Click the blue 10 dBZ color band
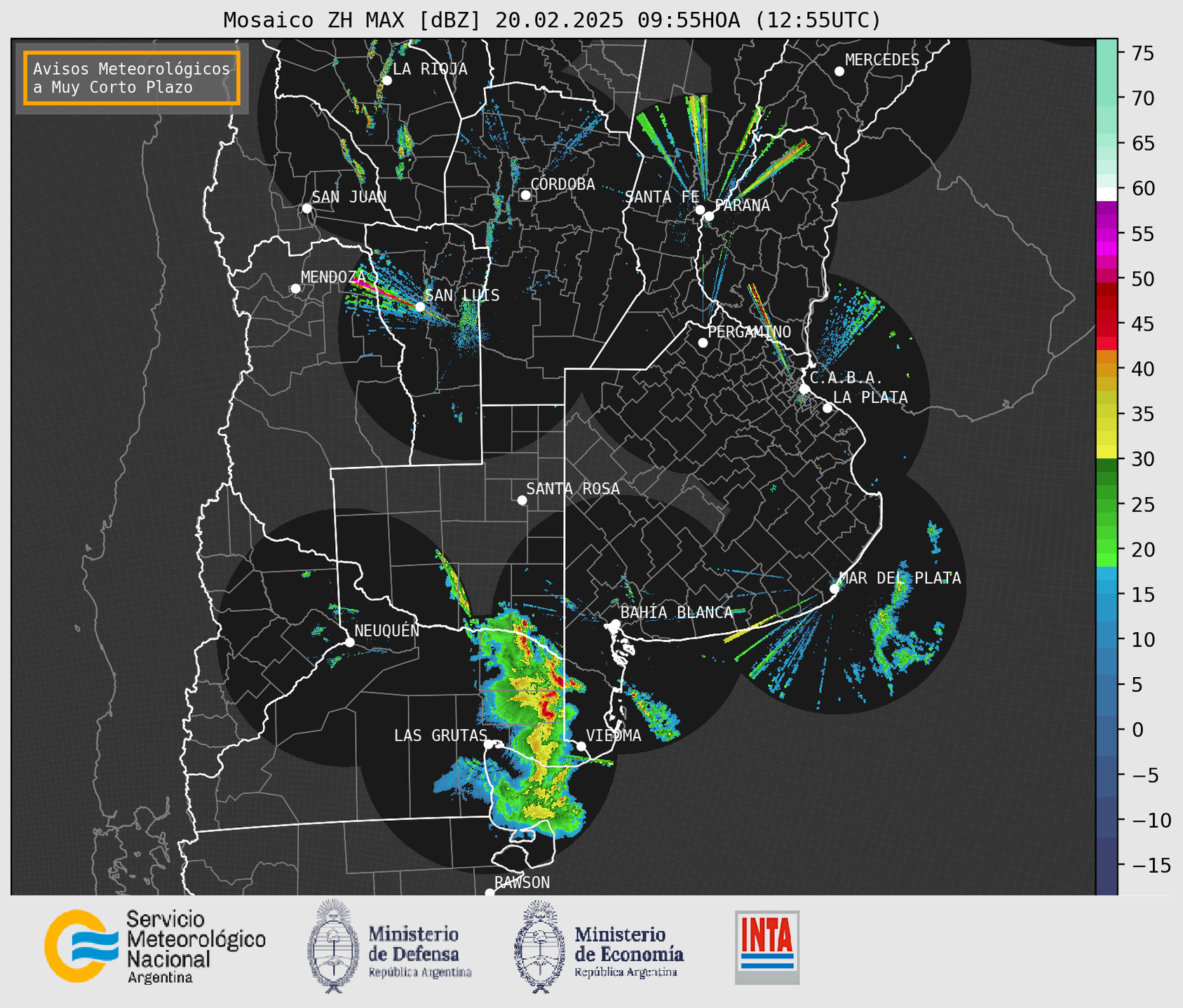The width and height of the screenshot is (1183, 1008). tap(1107, 639)
